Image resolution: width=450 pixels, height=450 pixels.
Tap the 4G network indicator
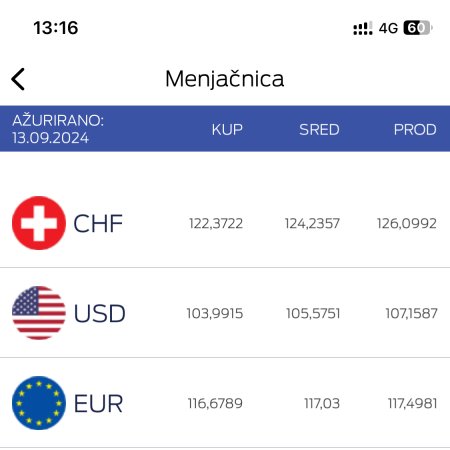point(388,28)
